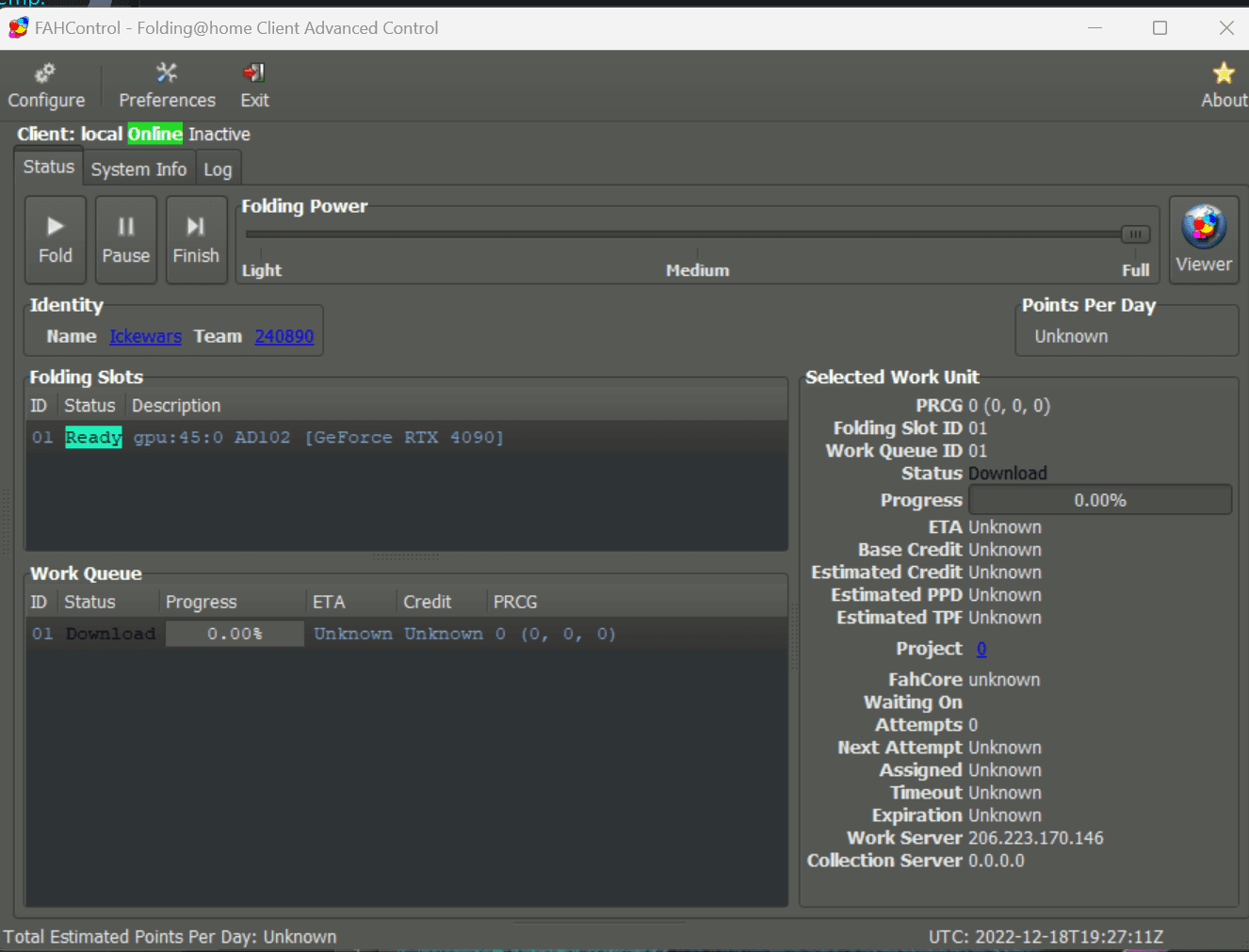Click the 0.00% progress in Work Queue
This screenshot has width=1249, height=952.
[235, 634]
